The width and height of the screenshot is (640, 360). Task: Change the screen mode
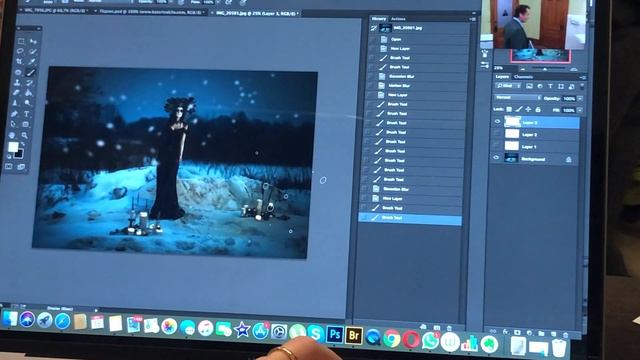(x=21, y=167)
